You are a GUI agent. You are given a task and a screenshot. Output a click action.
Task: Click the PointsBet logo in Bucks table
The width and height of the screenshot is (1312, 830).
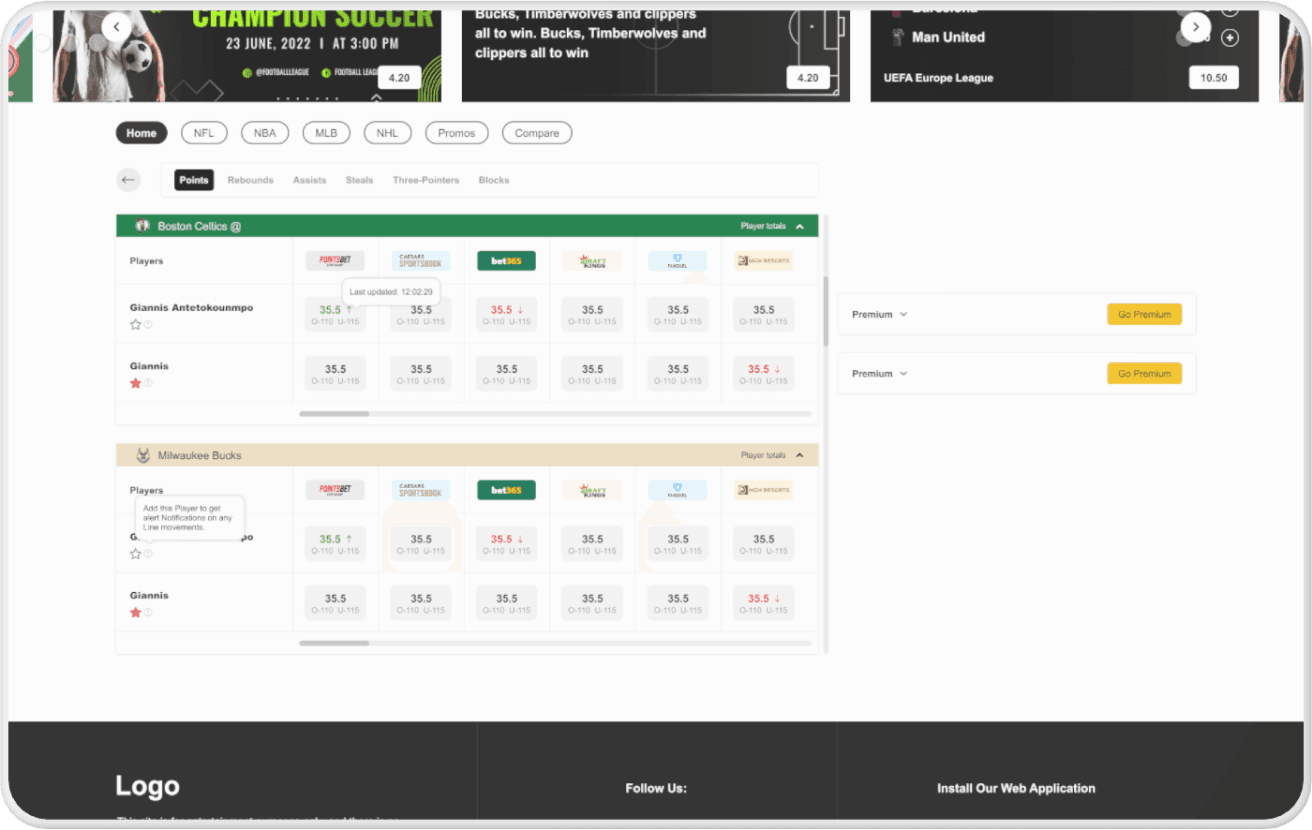pos(335,490)
